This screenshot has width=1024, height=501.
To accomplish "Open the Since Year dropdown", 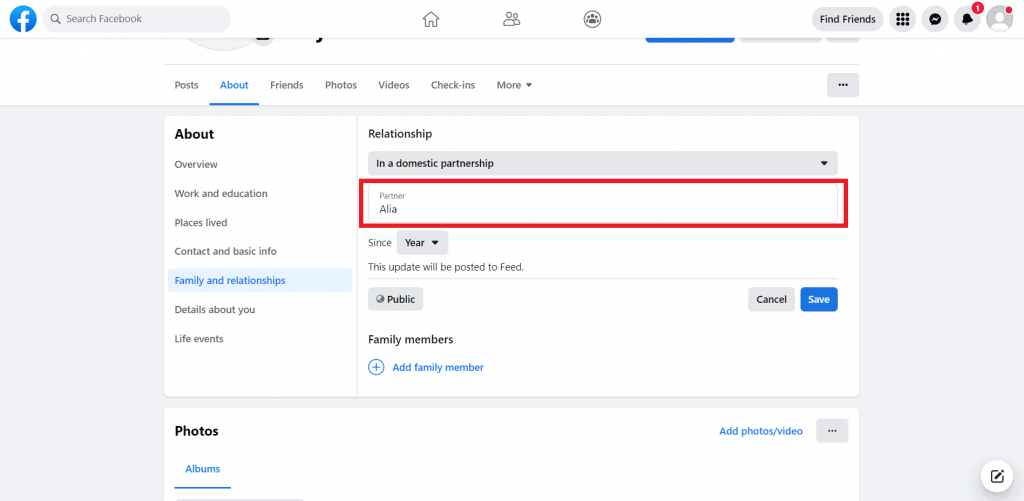I will click(423, 242).
